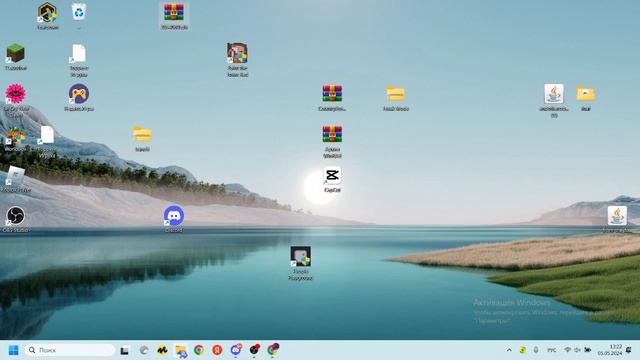Open the yellow folder beside WinRAR archive
The width and height of the screenshot is (640, 360).
click(396, 94)
